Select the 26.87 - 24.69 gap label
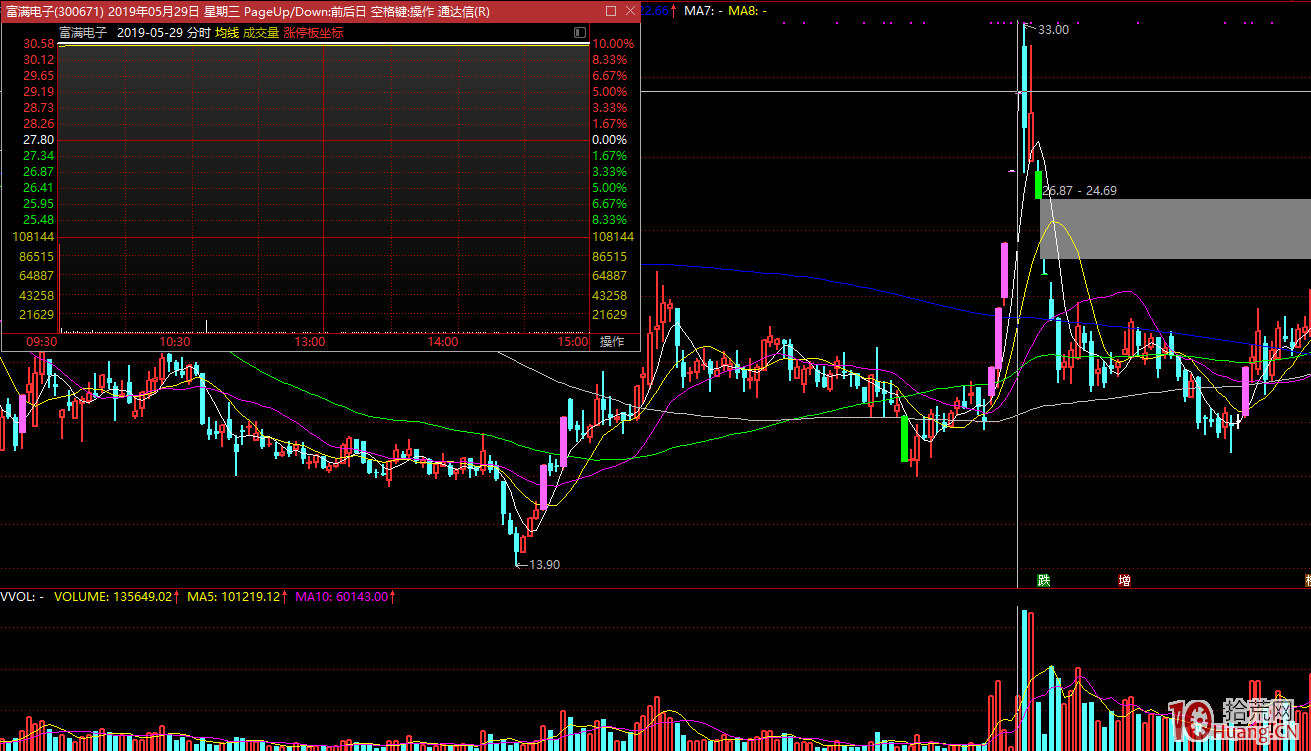Image resolution: width=1311 pixels, height=751 pixels. click(x=1081, y=190)
